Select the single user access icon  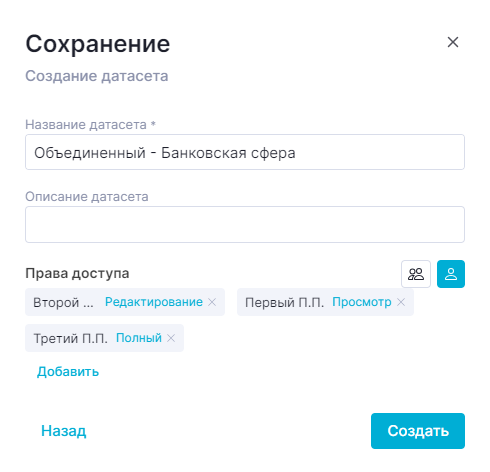point(451,274)
